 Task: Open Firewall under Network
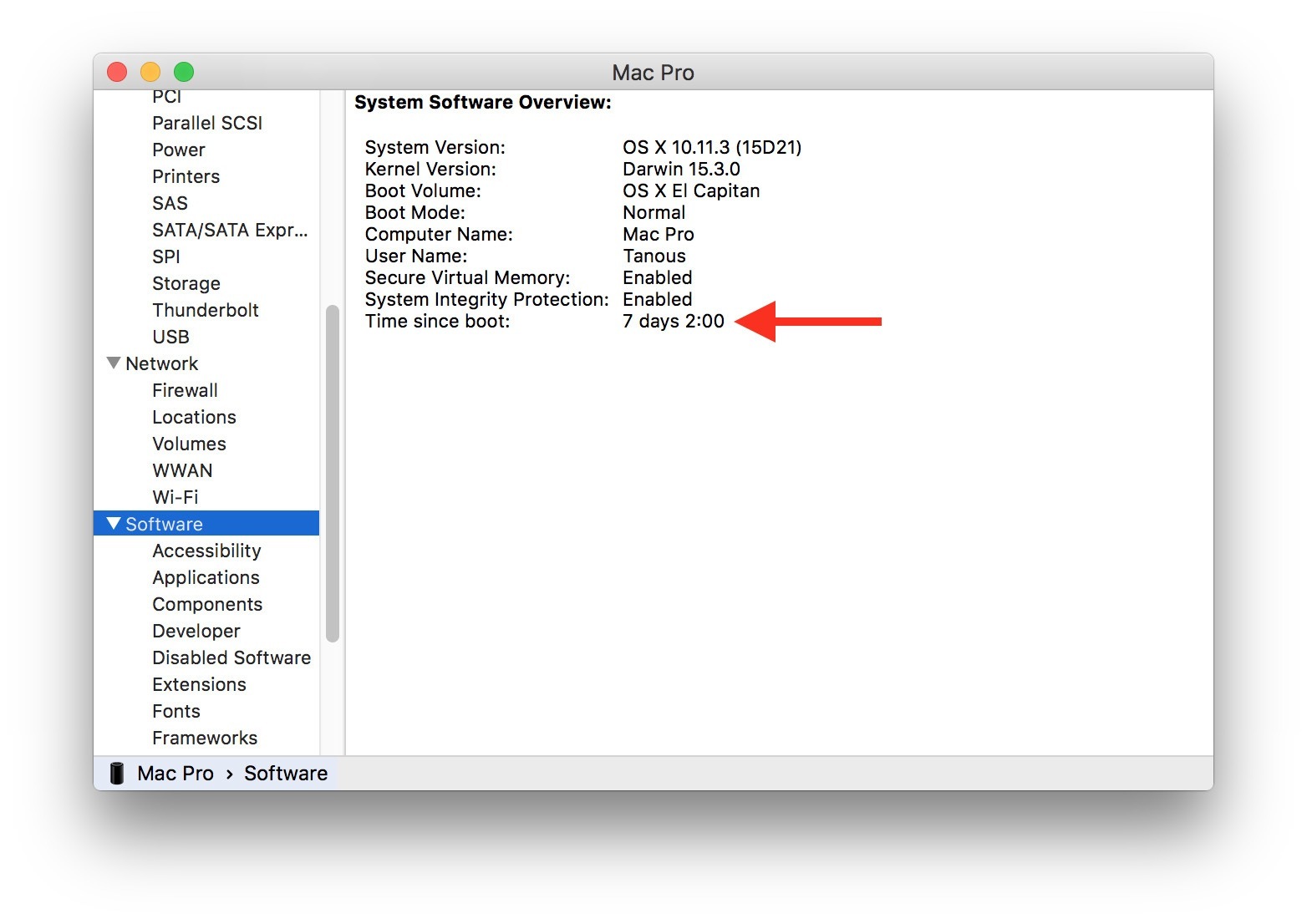tap(185, 390)
